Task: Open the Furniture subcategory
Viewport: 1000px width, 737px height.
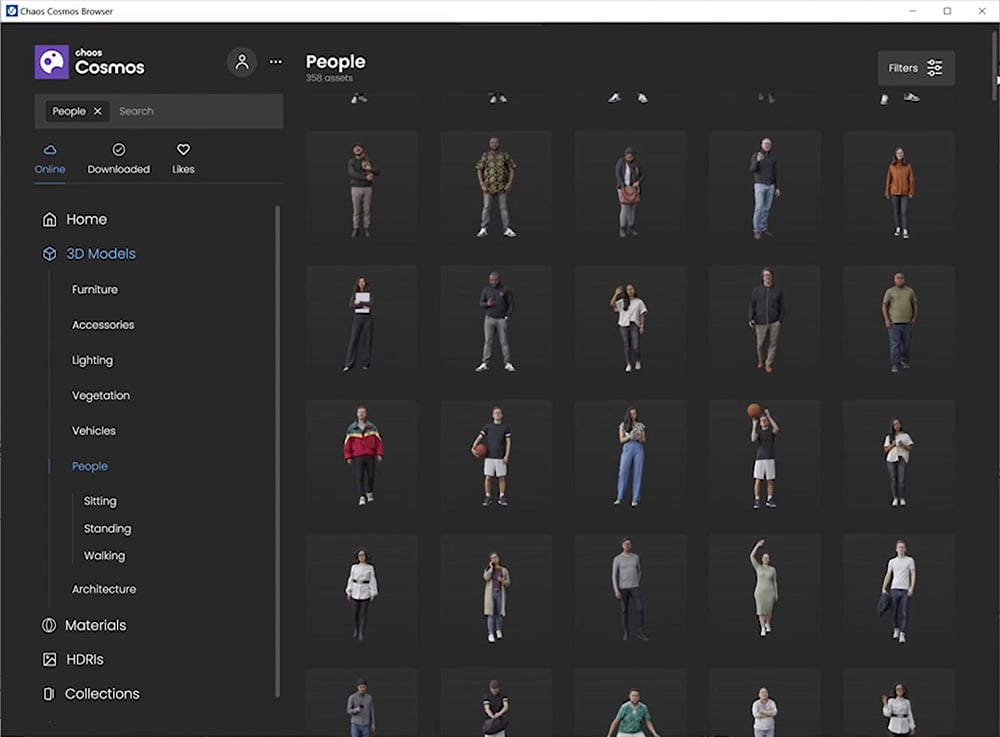Action: coord(95,289)
